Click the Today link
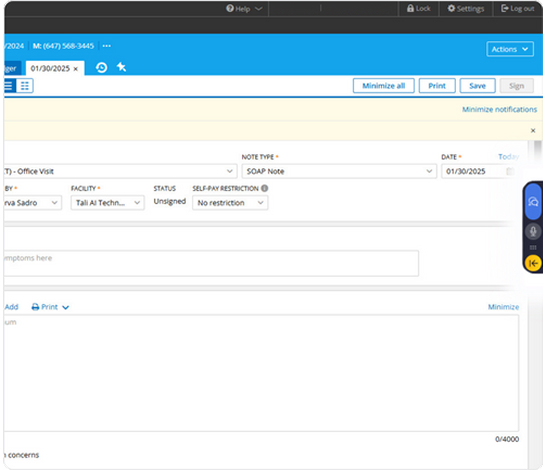This screenshot has width=546, height=470. pos(508,157)
